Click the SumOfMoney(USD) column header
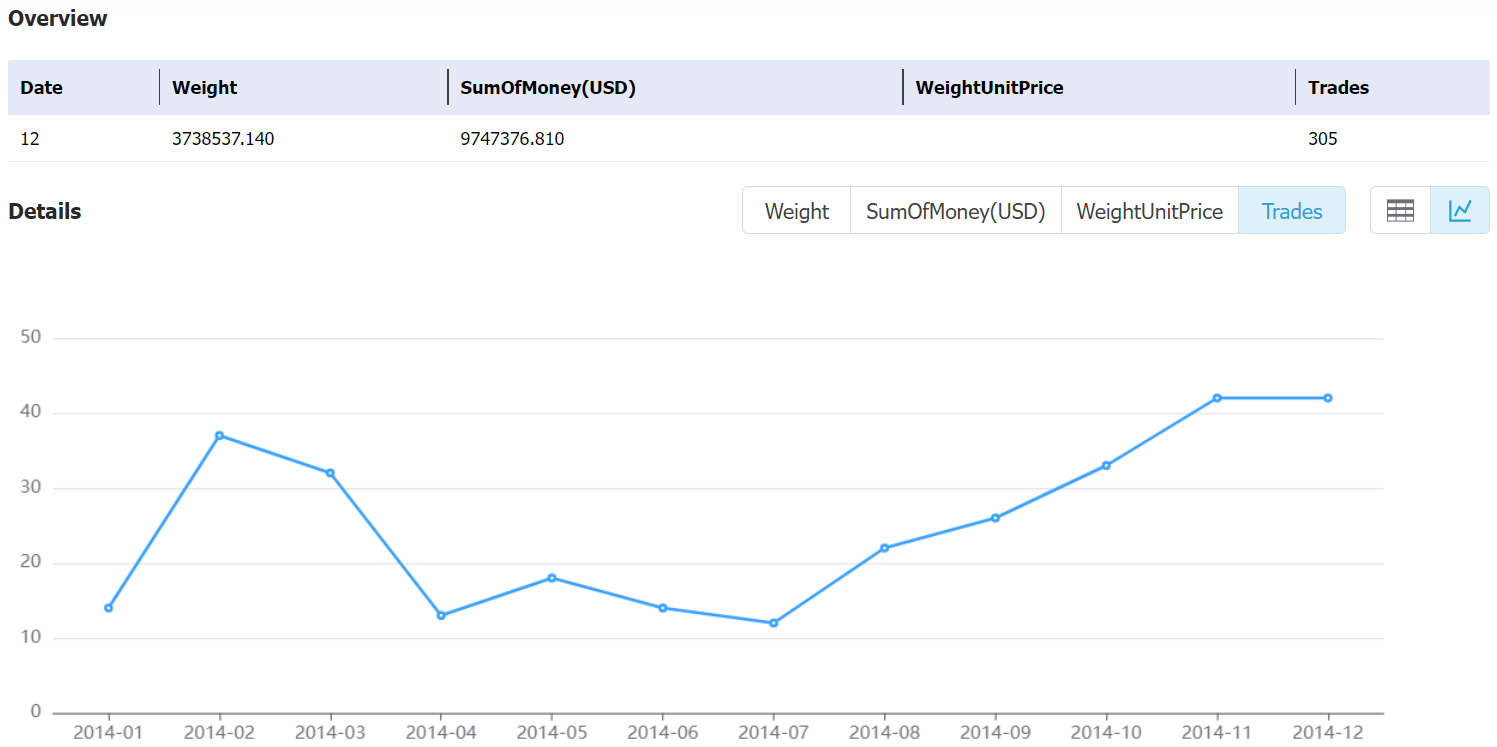 click(548, 88)
